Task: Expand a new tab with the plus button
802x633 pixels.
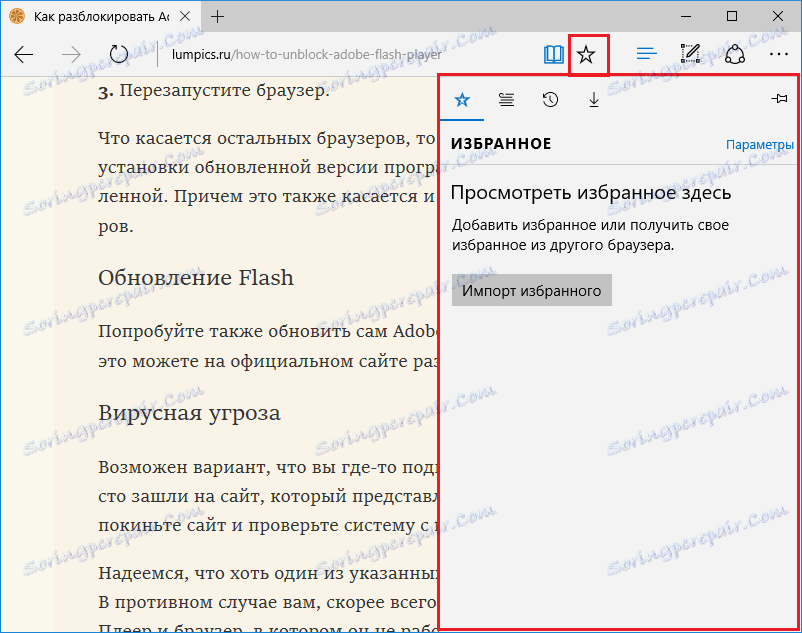Action: coord(218,16)
